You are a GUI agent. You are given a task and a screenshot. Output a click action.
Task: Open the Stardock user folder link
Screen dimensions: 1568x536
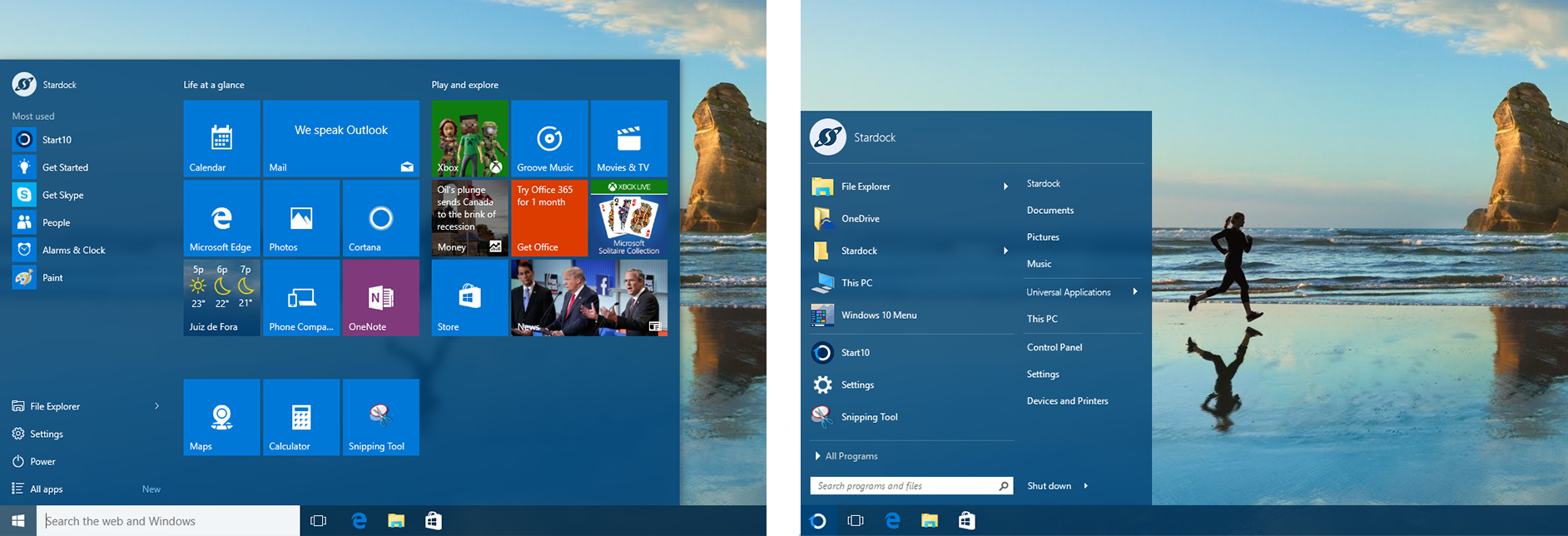point(1044,184)
